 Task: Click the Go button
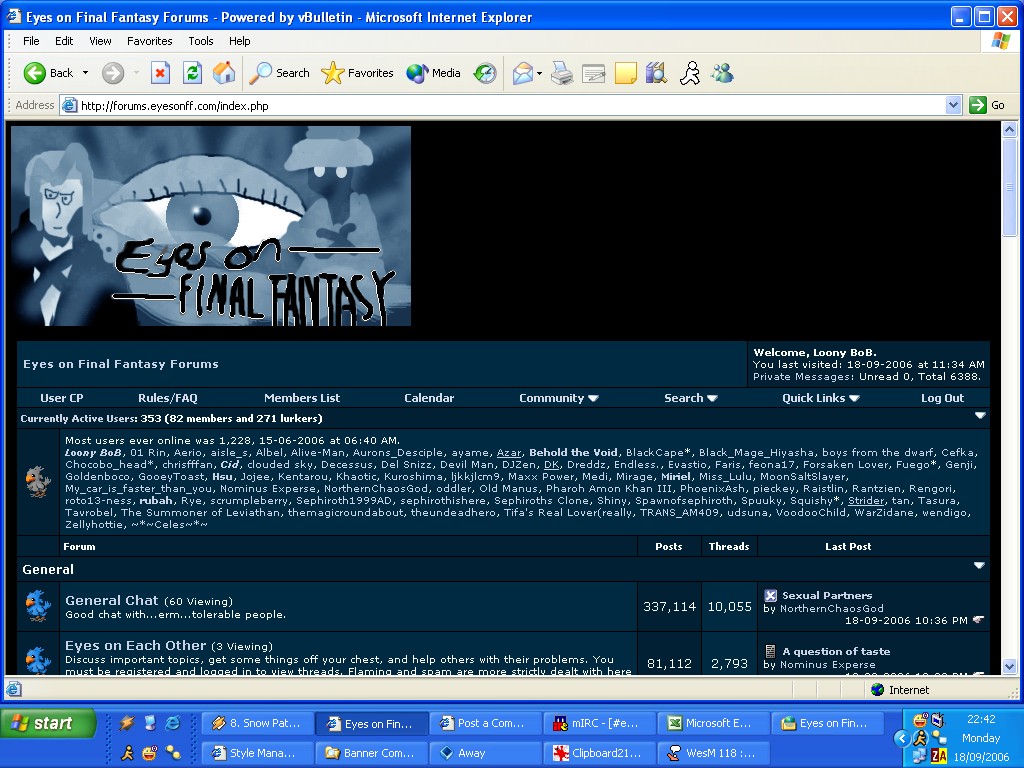[987, 105]
